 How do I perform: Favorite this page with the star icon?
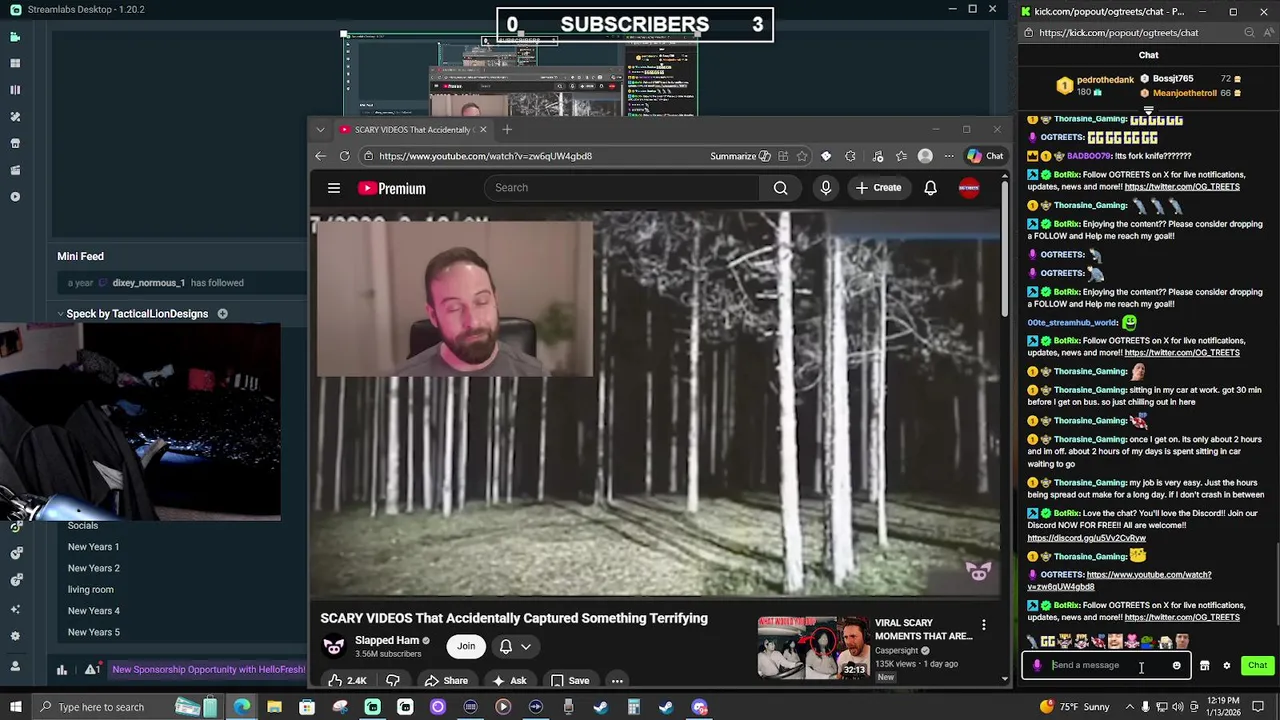pos(801,156)
